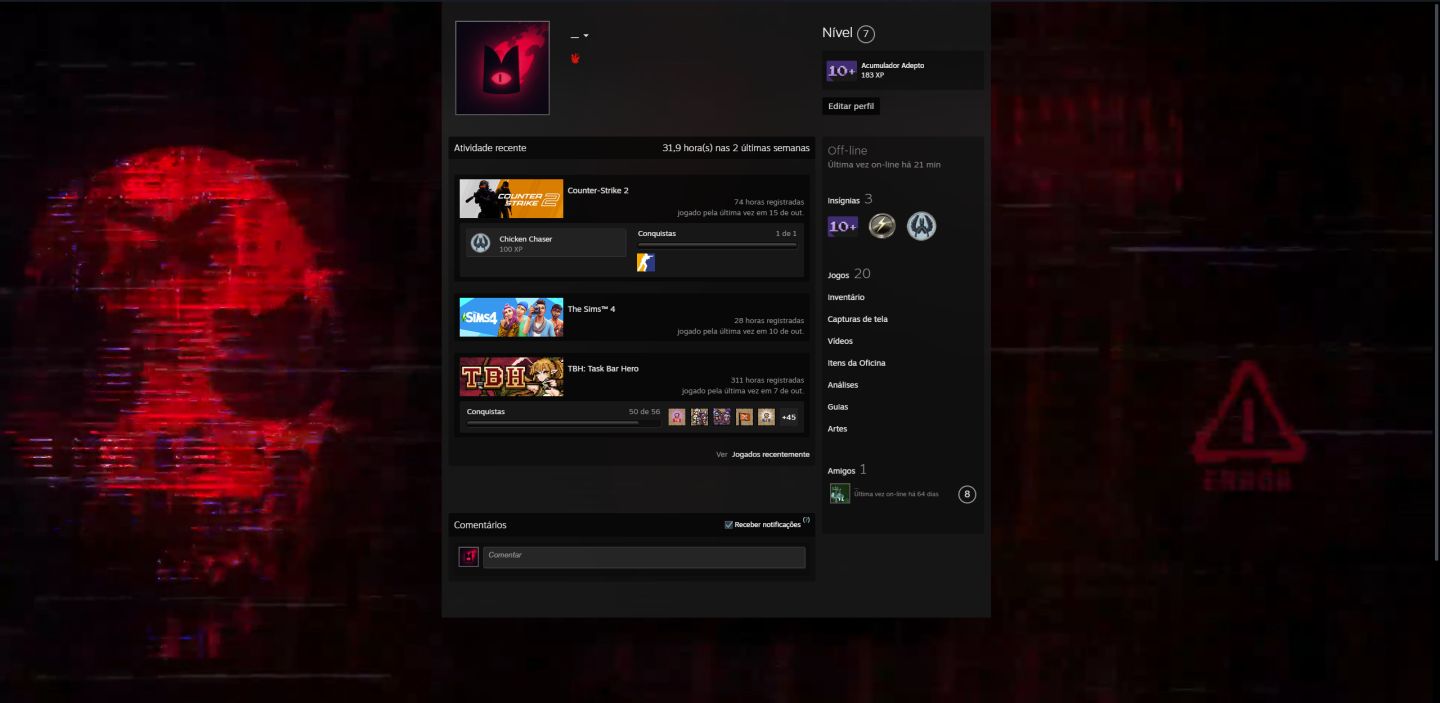Select the second TBH achievement icon
Image resolution: width=1440 pixels, height=703 pixels.
click(x=699, y=417)
